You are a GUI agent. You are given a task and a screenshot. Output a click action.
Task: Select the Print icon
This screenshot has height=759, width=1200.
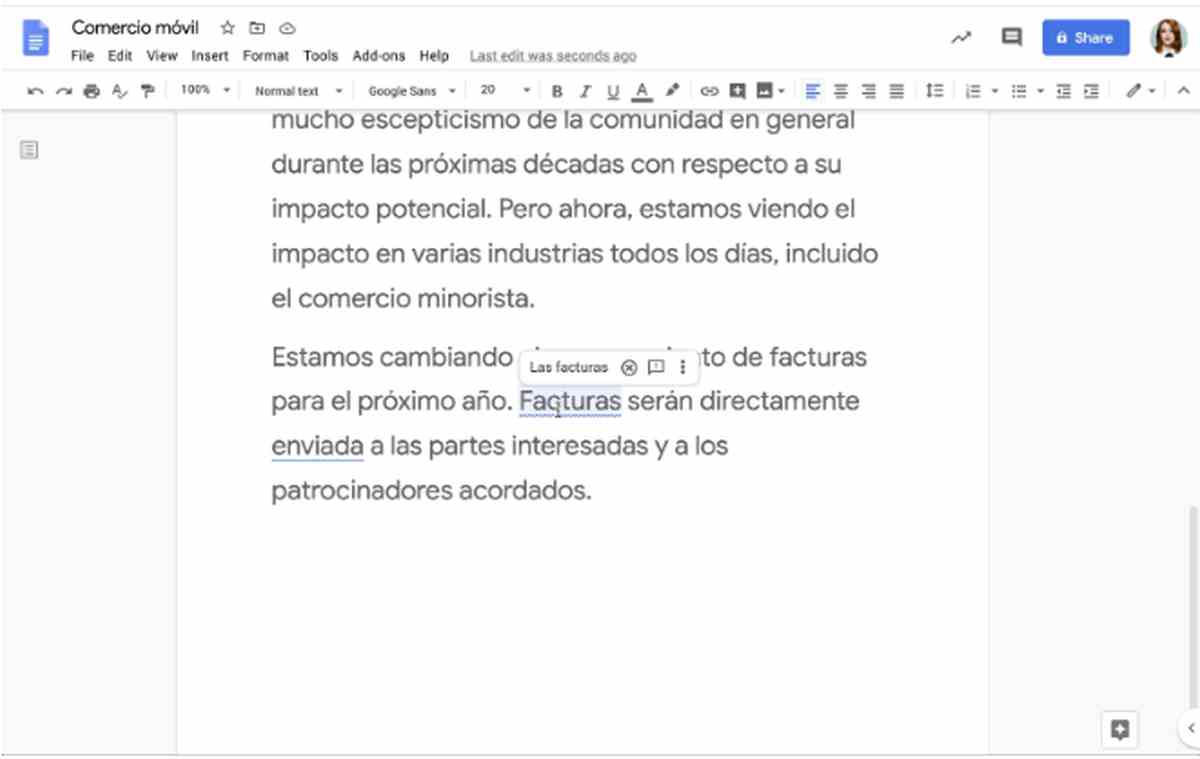(x=91, y=90)
